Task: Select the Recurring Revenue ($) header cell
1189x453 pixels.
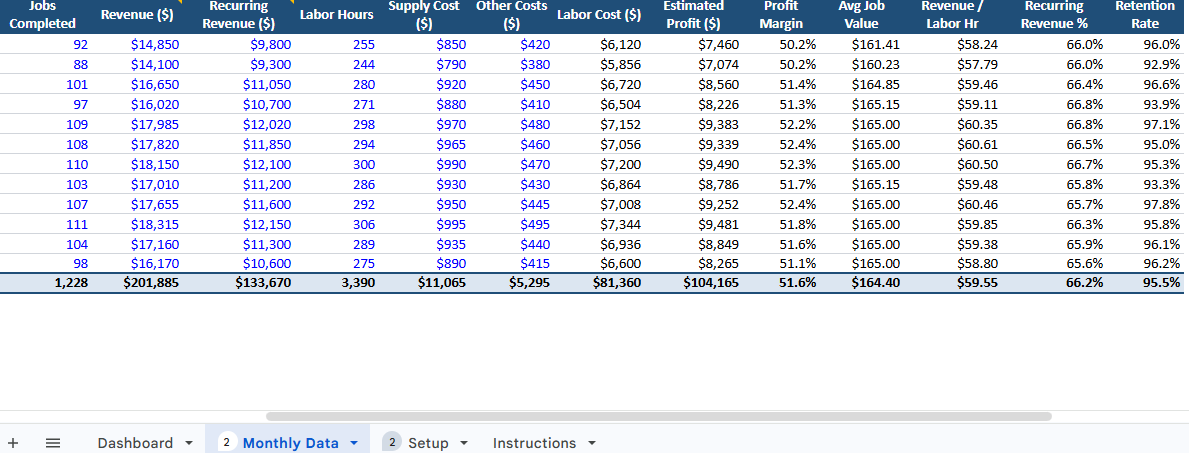Action: (238, 17)
